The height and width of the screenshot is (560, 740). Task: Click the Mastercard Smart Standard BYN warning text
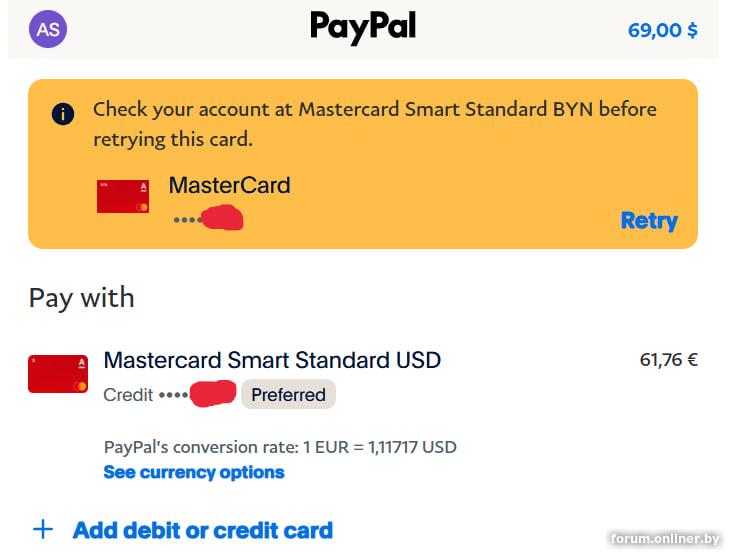[x=374, y=123]
